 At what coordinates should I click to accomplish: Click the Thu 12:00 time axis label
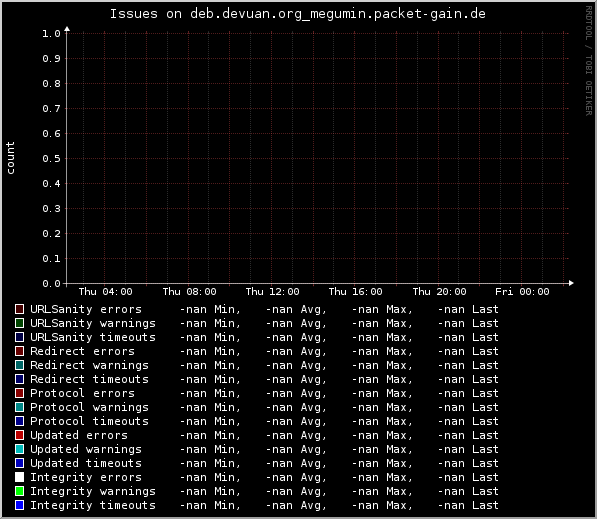click(272, 292)
